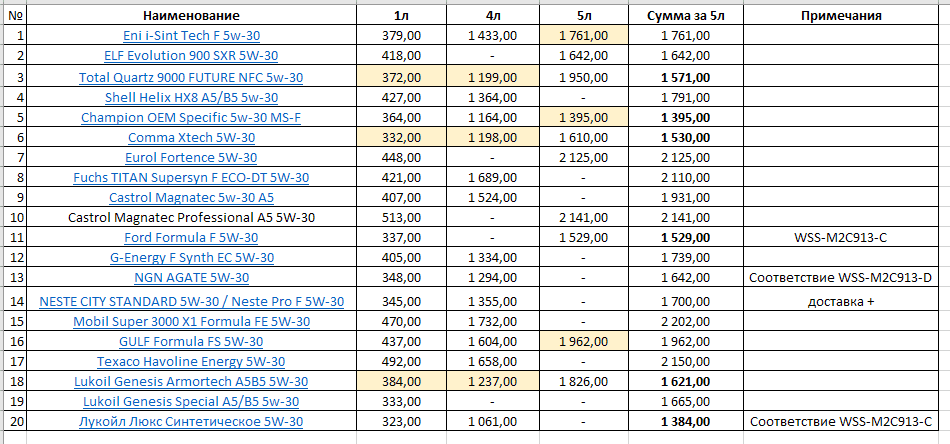Select the highlighted 384,00 cell
950x444 pixels.
coord(402,382)
